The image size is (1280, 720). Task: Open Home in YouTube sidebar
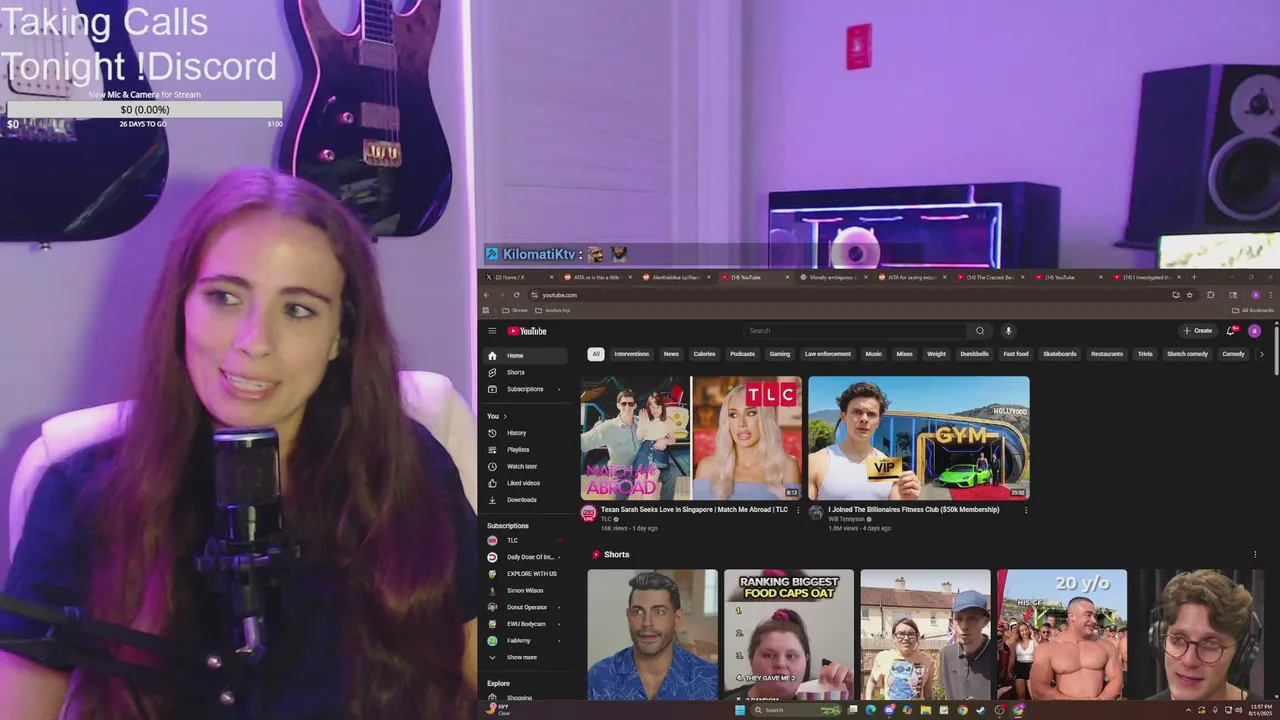click(525, 355)
